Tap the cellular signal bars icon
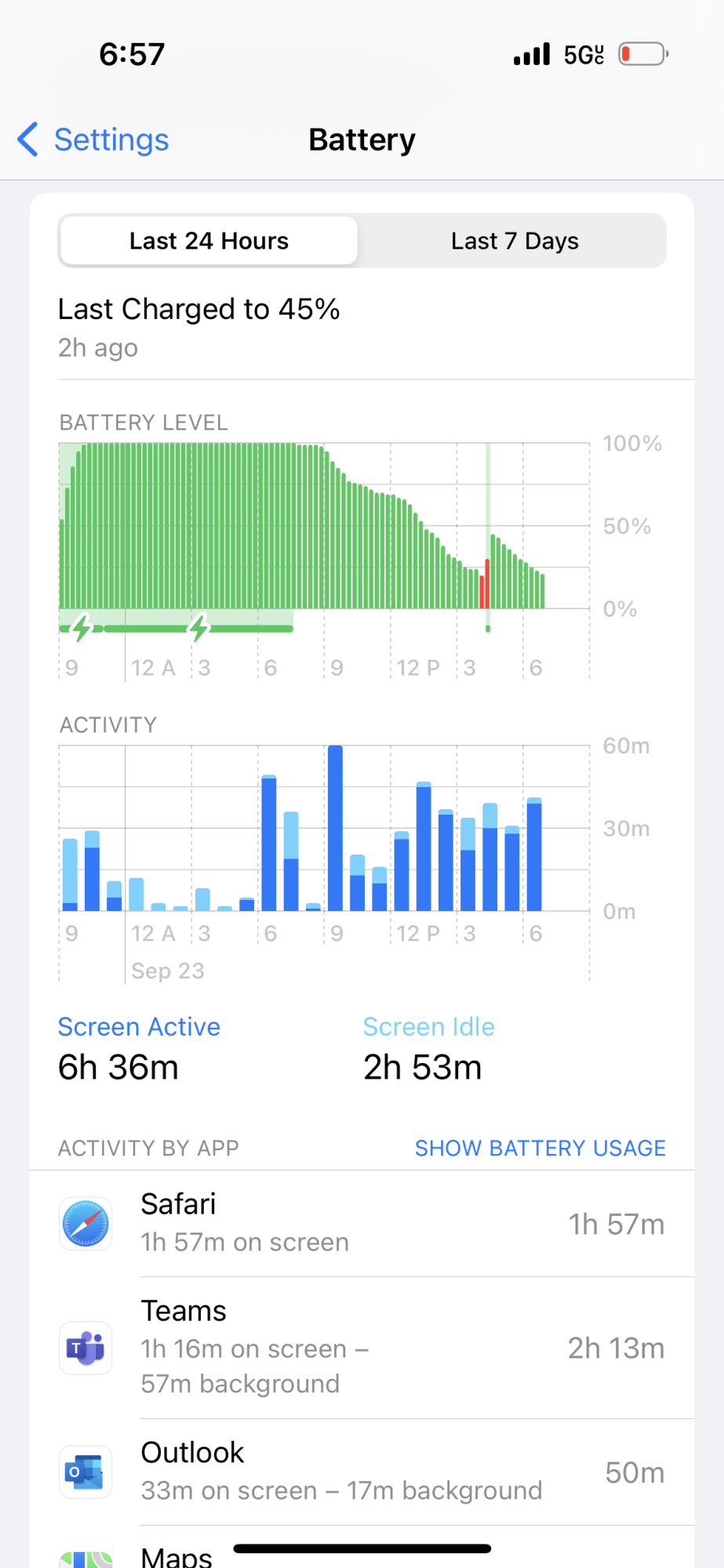 pos(532,54)
